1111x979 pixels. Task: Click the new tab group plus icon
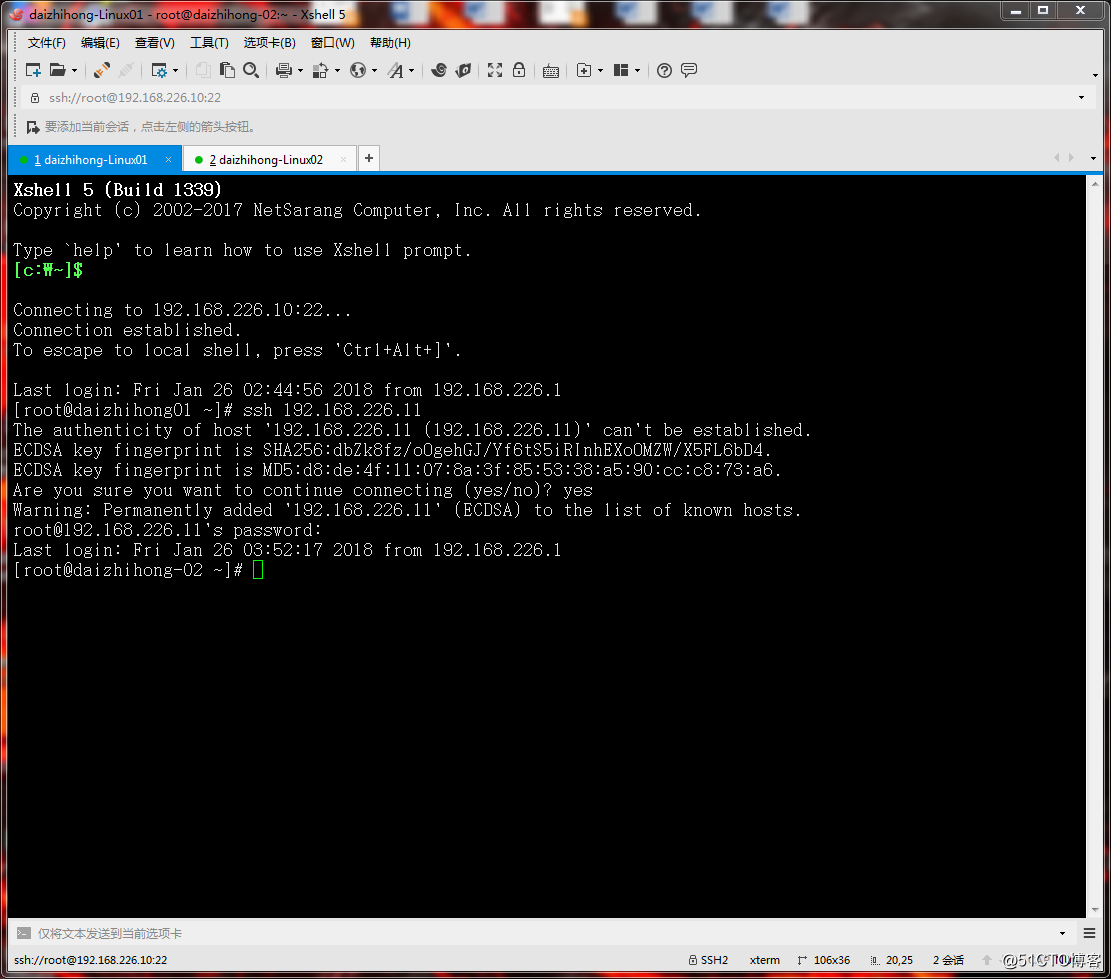point(584,70)
